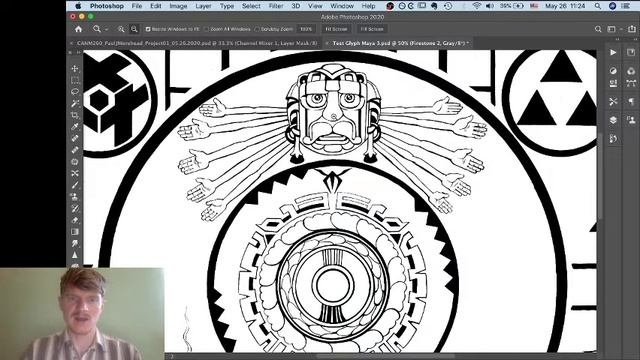Toggle Zoom All Windows checkbox
640x360 pixels.
[207, 29]
